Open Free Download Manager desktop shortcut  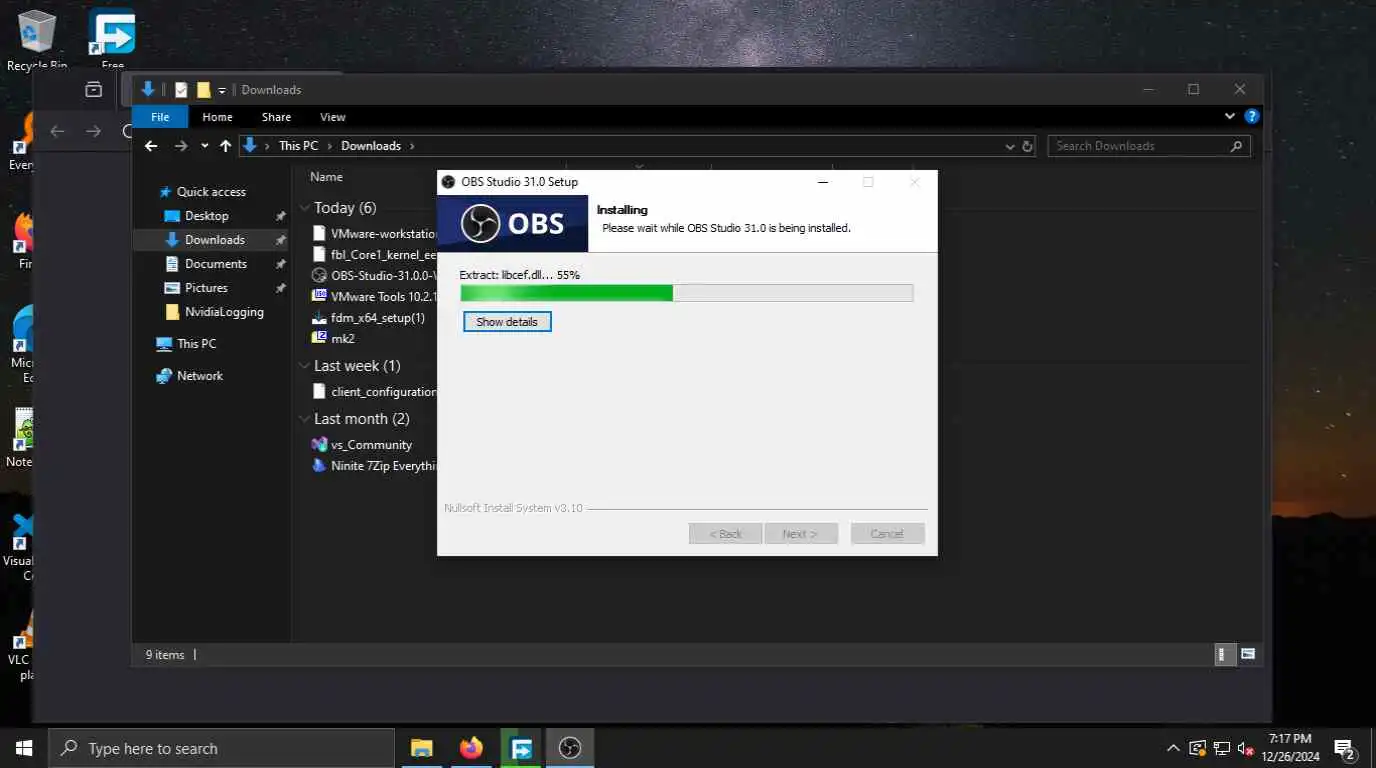pos(112,40)
